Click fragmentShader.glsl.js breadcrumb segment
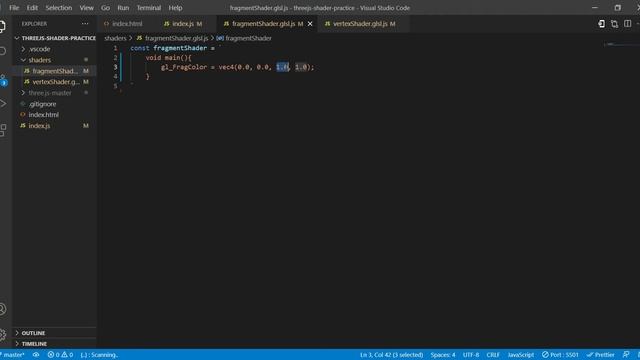The image size is (640, 360). pyautogui.click(x=173, y=38)
